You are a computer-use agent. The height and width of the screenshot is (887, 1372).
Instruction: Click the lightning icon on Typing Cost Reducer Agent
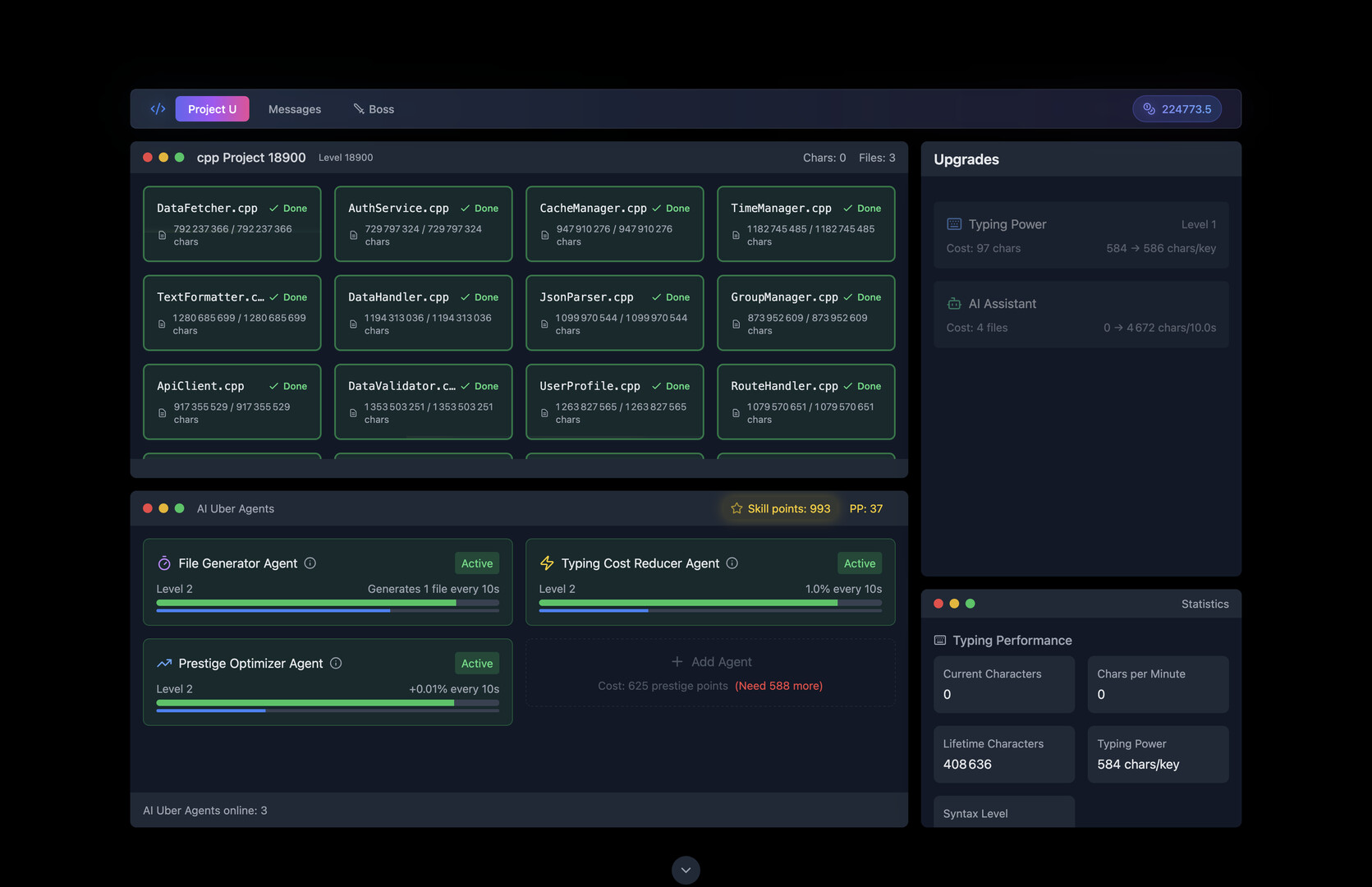(x=547, y=563)
